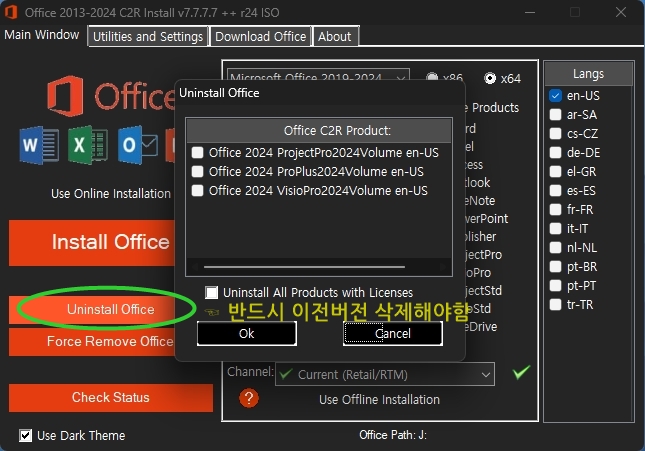The image size is (645, 451).
Task: Click the Langs column header
Action: [x=589, y=74]
